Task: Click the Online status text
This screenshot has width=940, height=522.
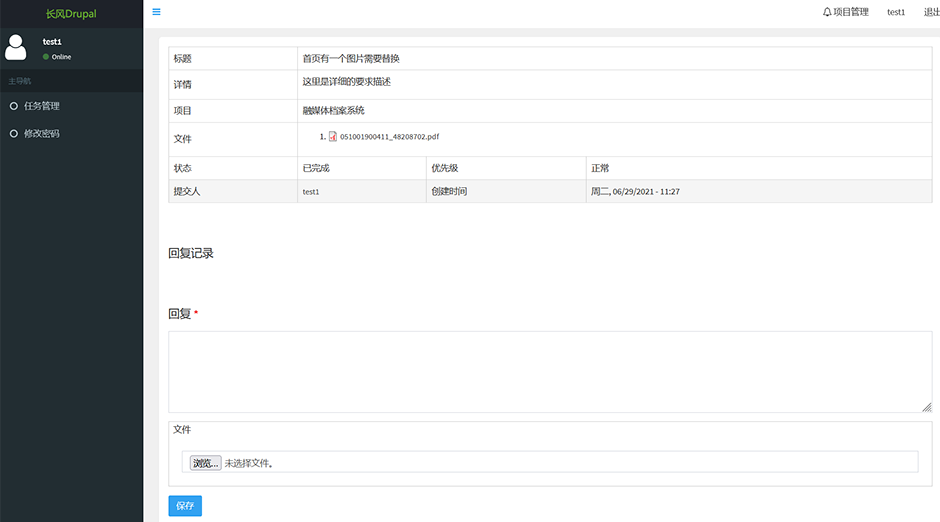Action: (x=61, y=57)
